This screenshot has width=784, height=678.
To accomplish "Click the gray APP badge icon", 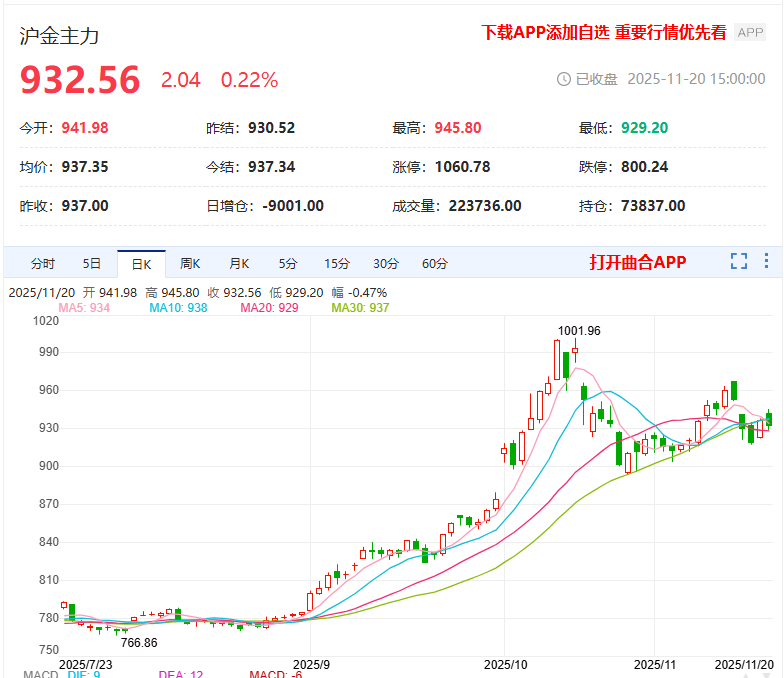I will (750, 32).
